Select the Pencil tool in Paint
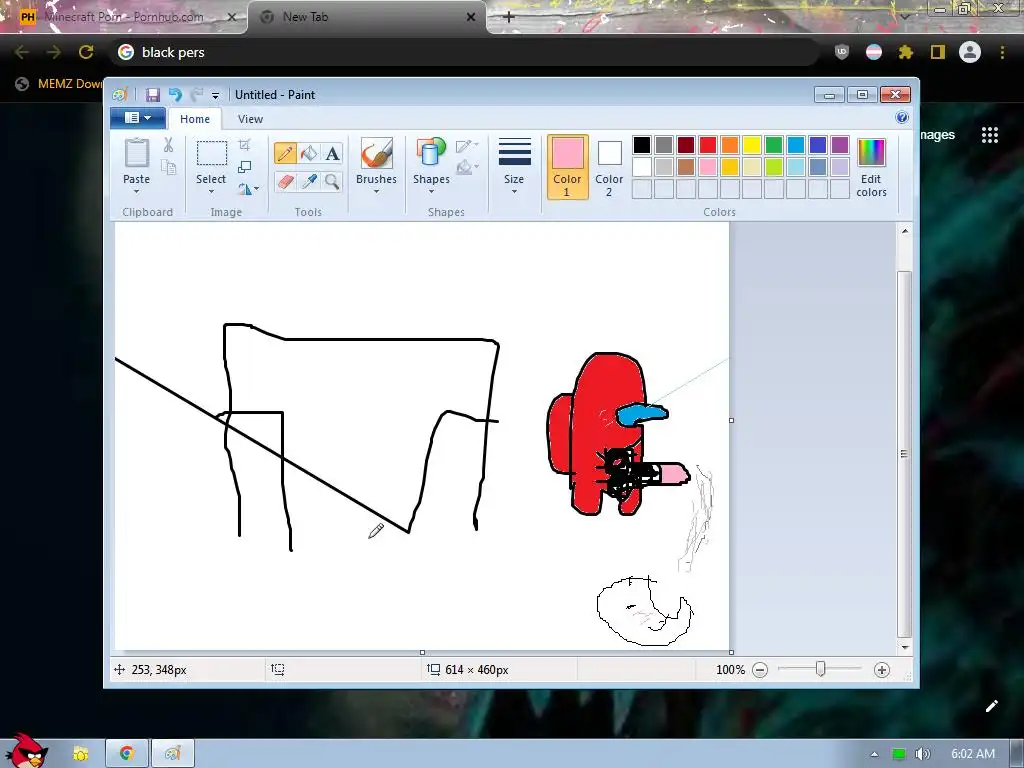 point(285,153)
